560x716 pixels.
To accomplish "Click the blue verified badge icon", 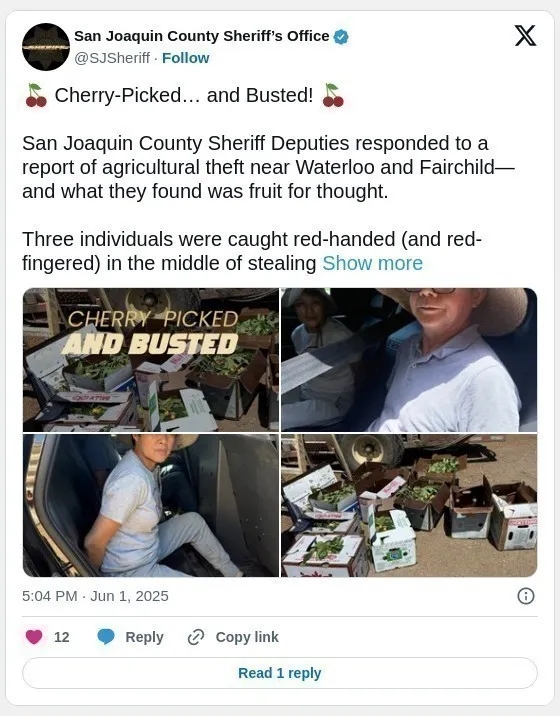I will [341, 37].
